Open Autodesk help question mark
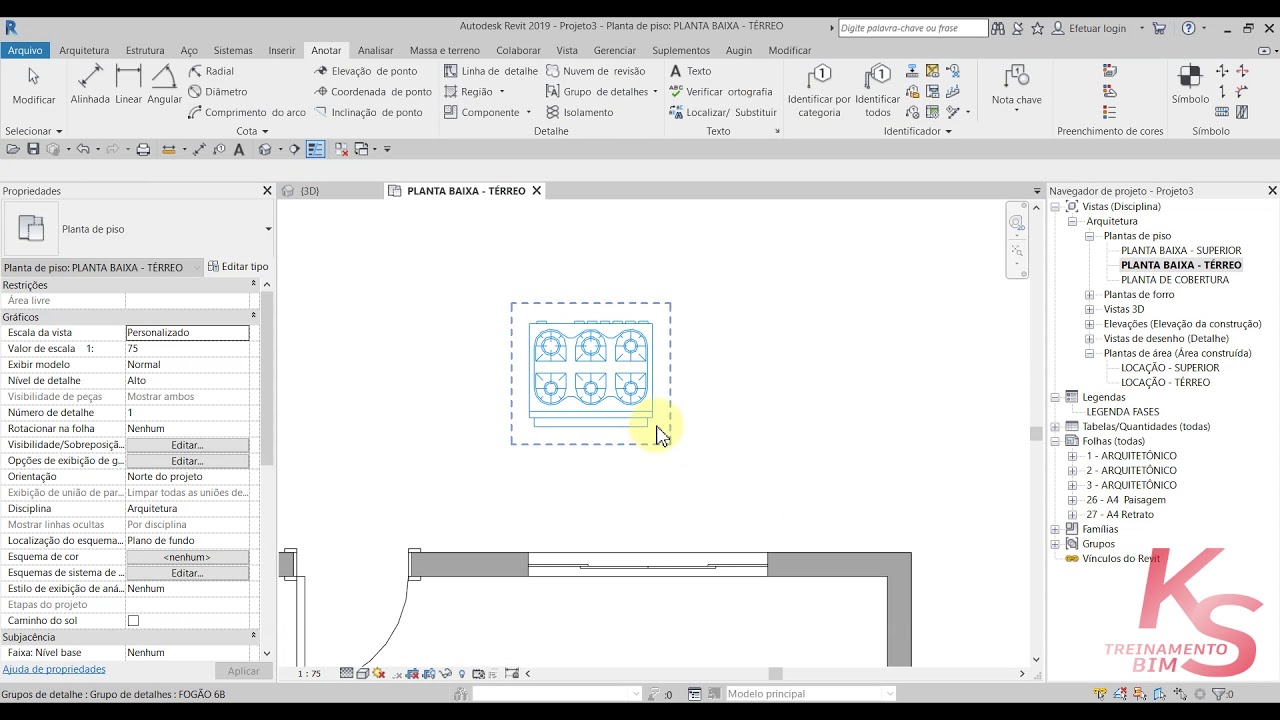 [1188, 28]
